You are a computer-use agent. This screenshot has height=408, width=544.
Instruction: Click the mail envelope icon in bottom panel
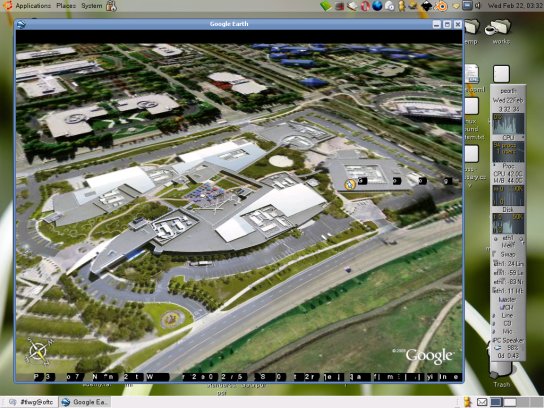coord(482,402)
